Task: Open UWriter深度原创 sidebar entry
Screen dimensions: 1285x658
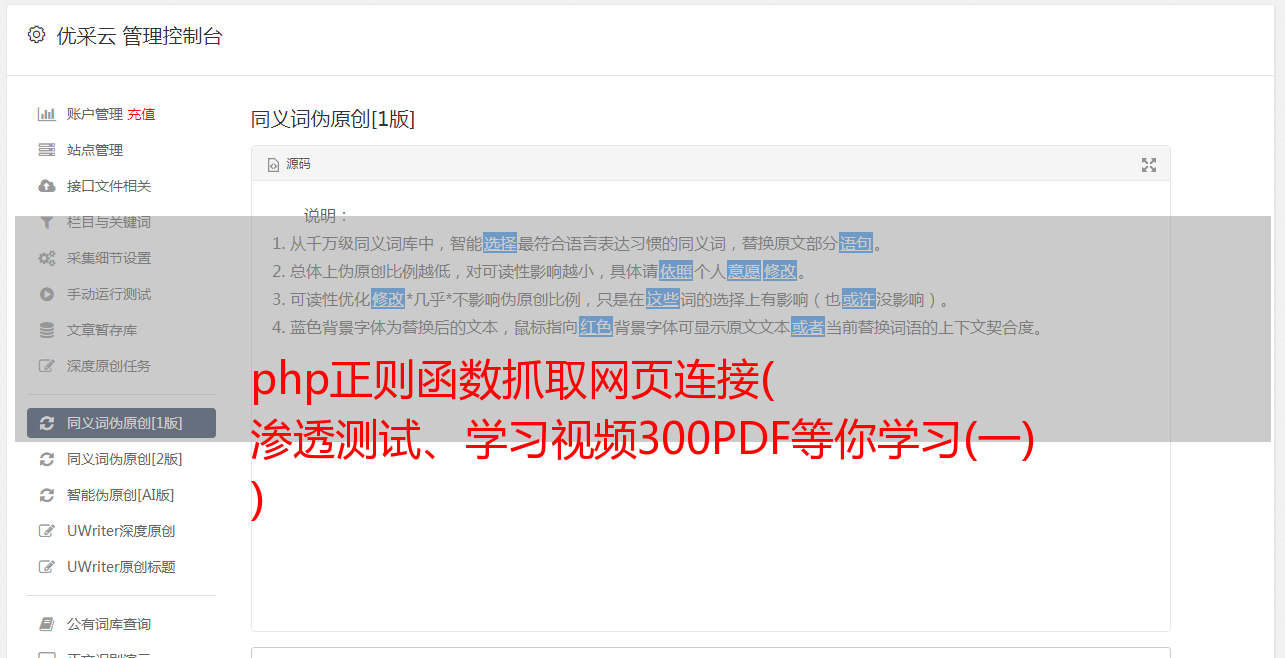Action: pyautogui.click(x=121, y=531)
